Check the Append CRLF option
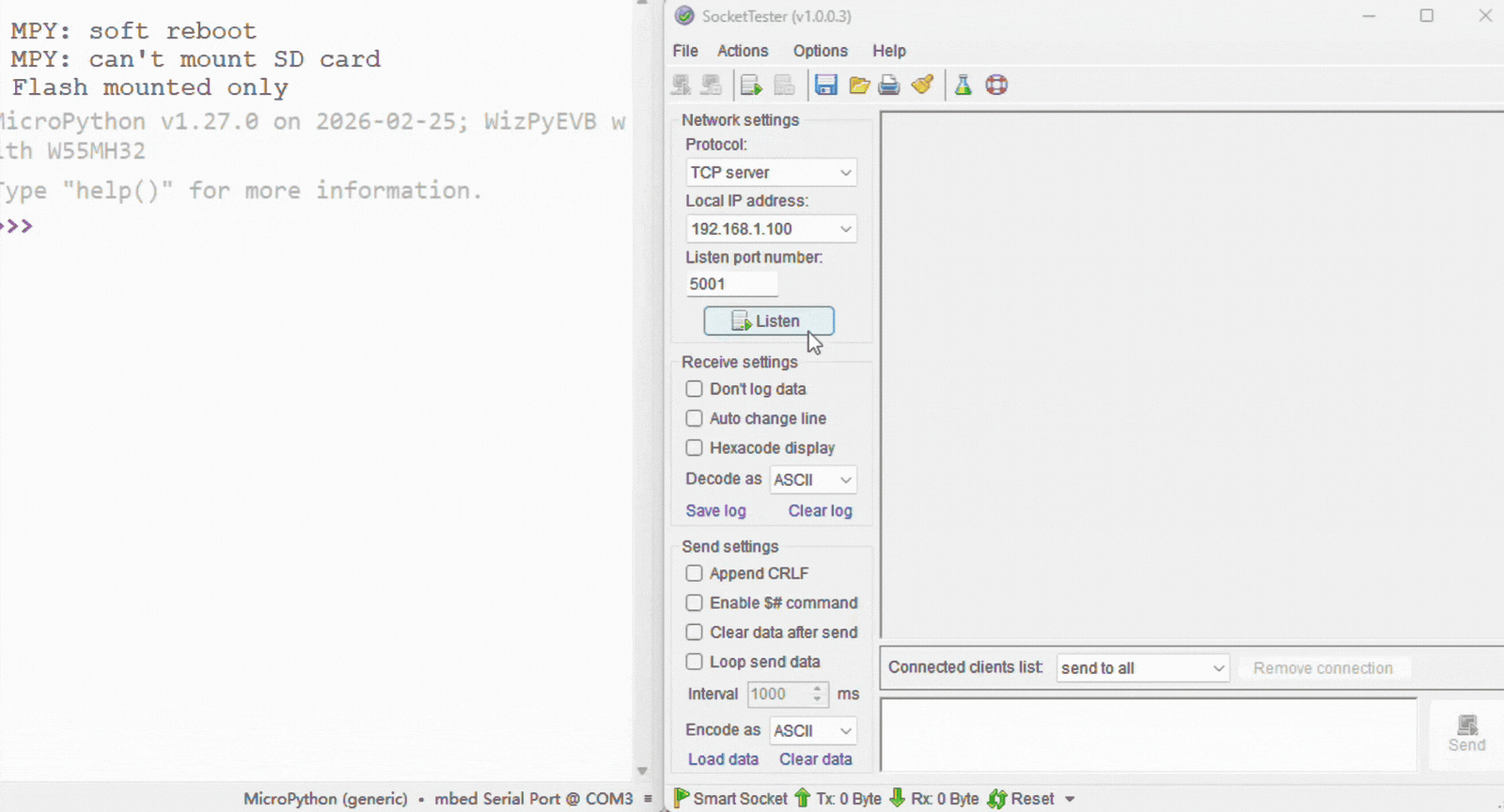 (x=694, y=573)
